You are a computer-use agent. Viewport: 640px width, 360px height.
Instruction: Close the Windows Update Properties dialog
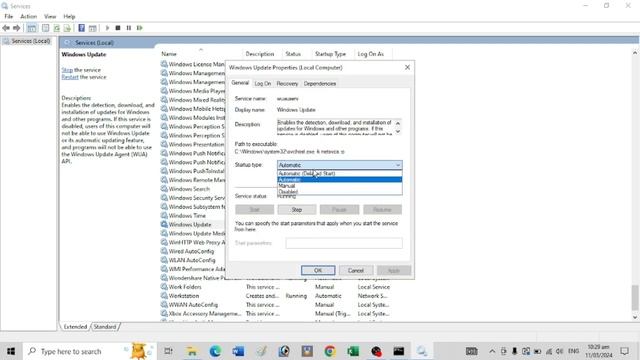[x=407, y=67]
